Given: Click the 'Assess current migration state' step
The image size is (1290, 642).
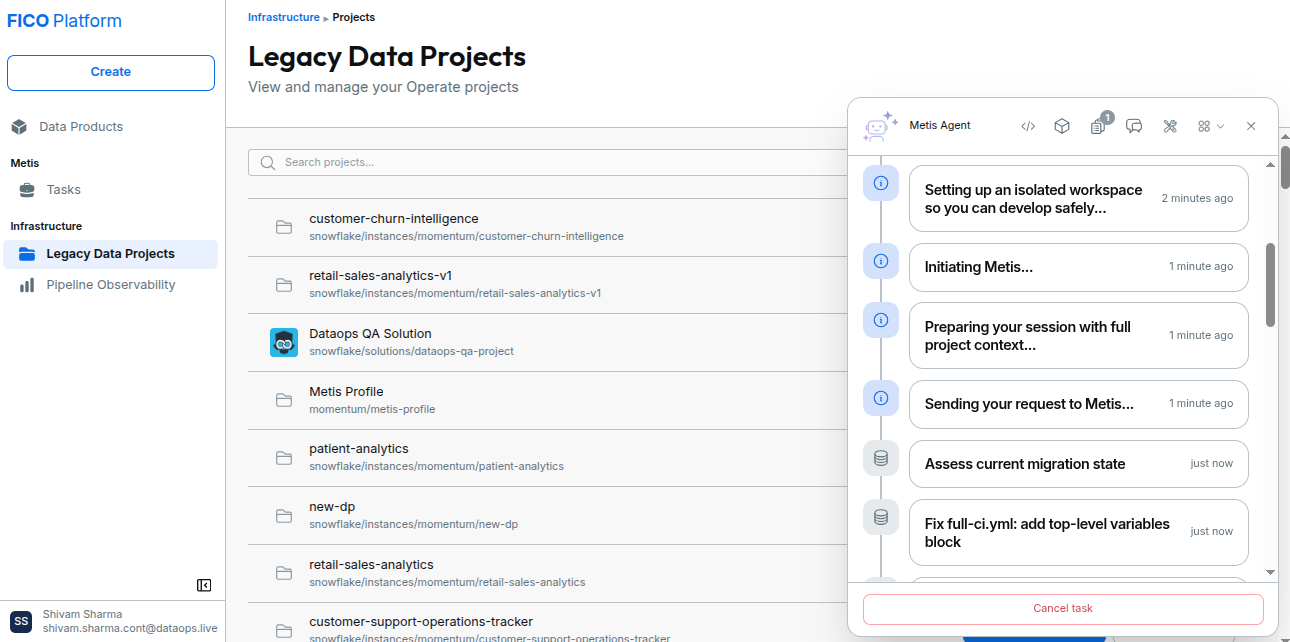Looking at the screenshot, I should 1079,464.
